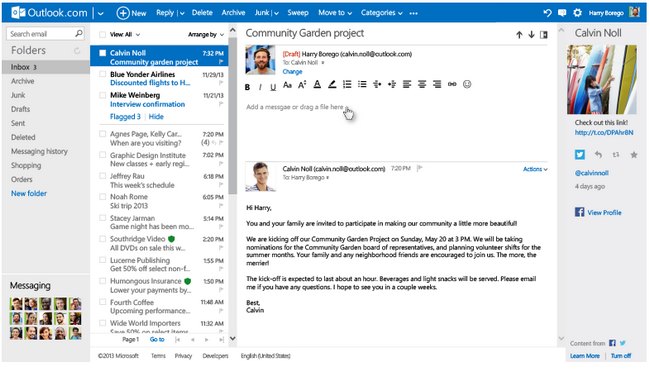
Task: Go to the previous message with up arrow
Action: (x=519, y=35)
